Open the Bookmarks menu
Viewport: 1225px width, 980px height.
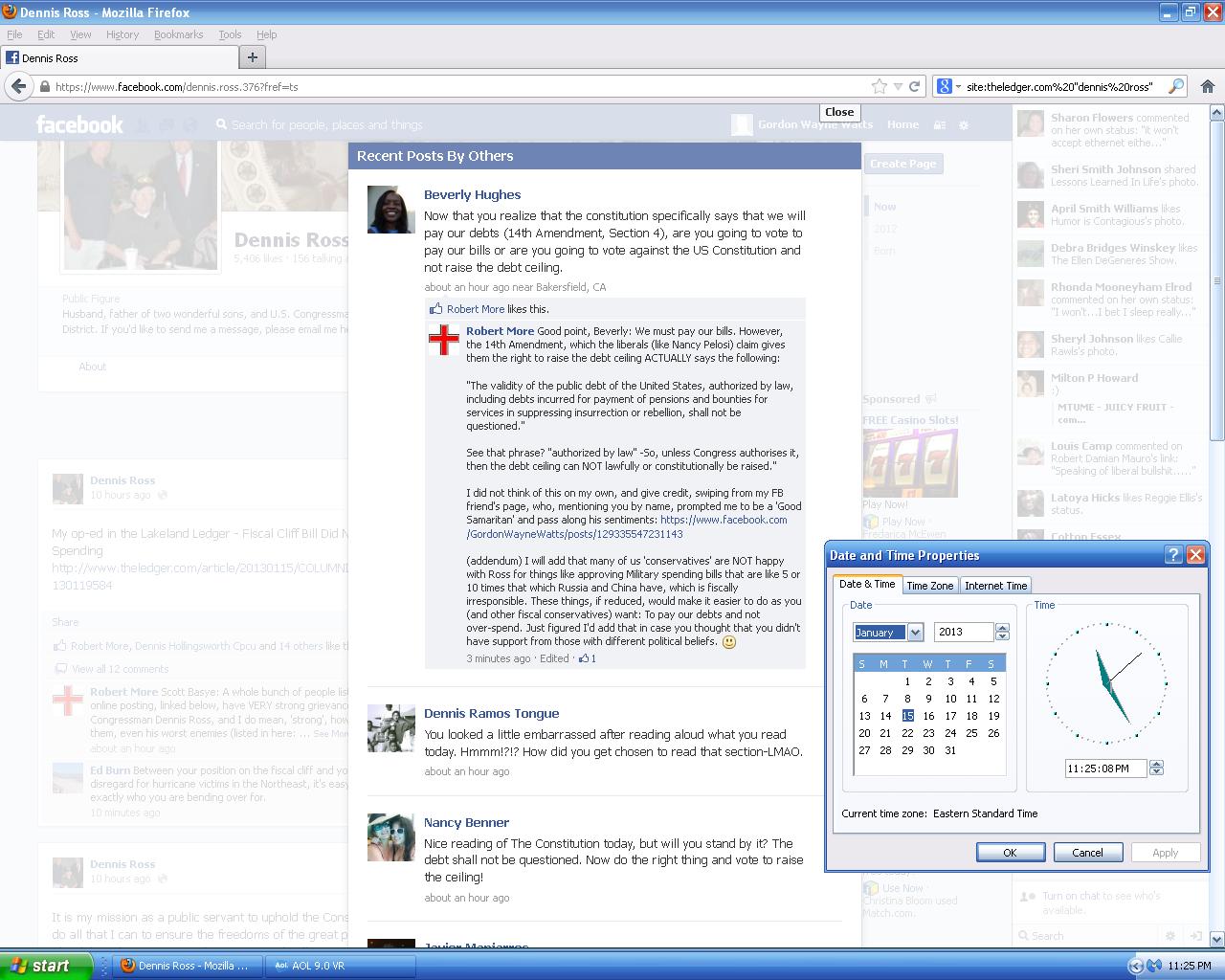click(178, 34)
